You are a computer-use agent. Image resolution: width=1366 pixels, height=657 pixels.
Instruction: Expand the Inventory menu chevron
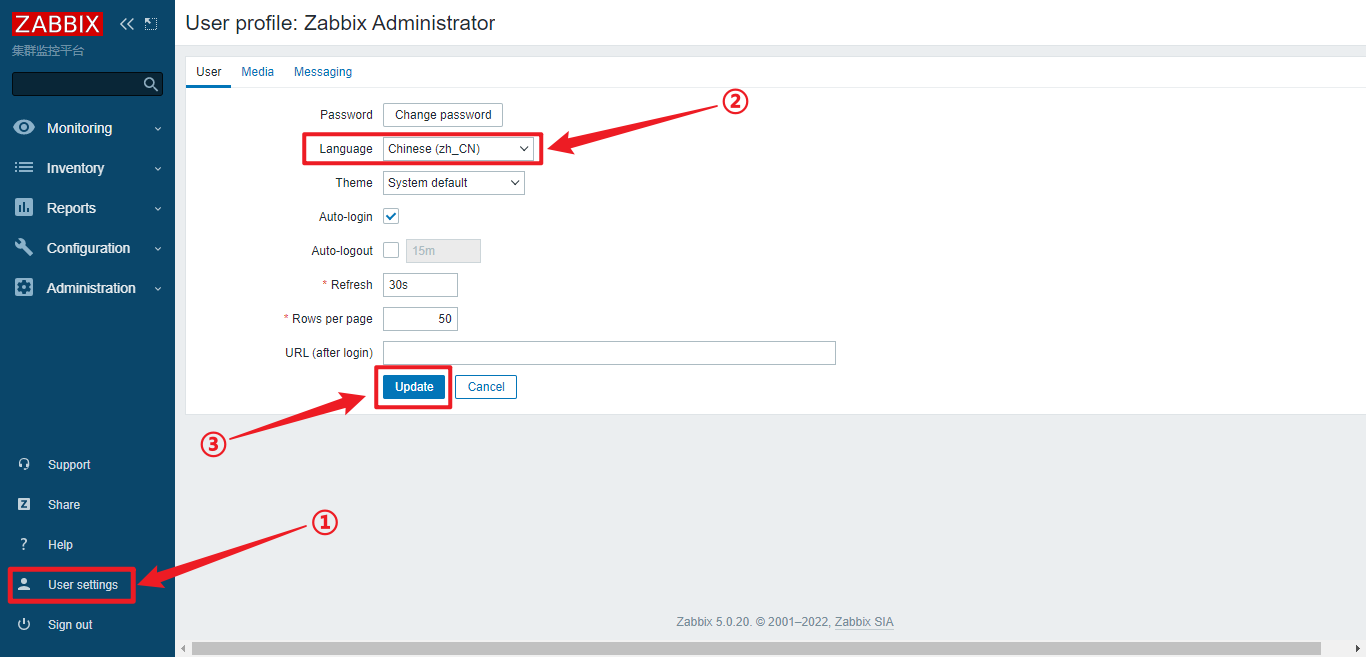tap(158, 169)
